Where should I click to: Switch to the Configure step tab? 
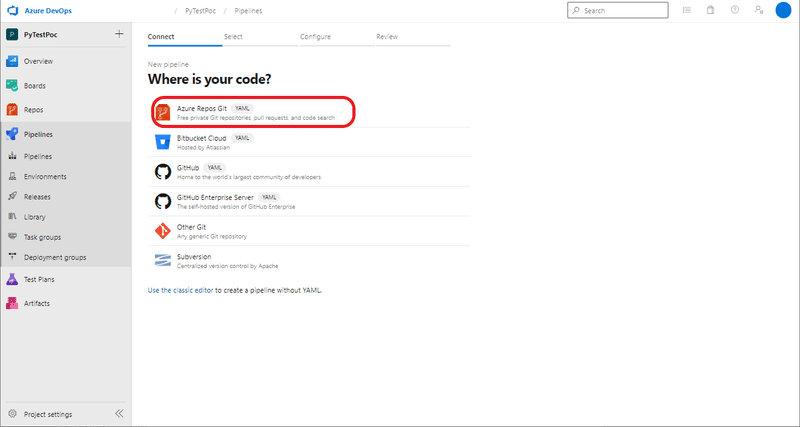[x=315, y=37]
